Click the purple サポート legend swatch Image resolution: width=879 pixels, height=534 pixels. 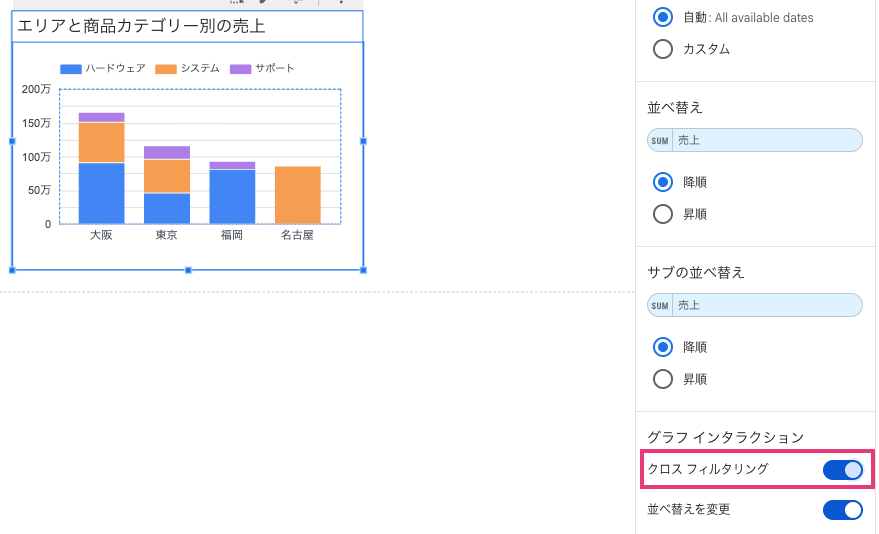pyautogui.click(x=240, y=69)
